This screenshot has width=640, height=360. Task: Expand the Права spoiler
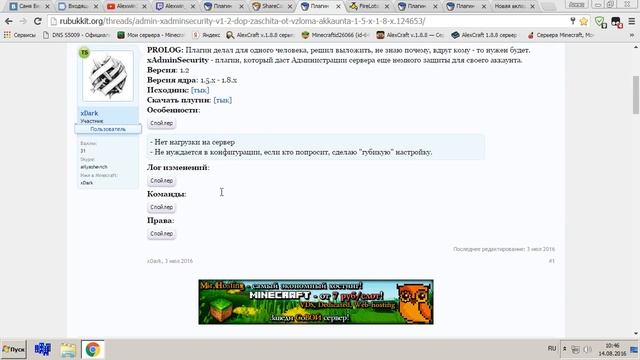click(162, 234)
